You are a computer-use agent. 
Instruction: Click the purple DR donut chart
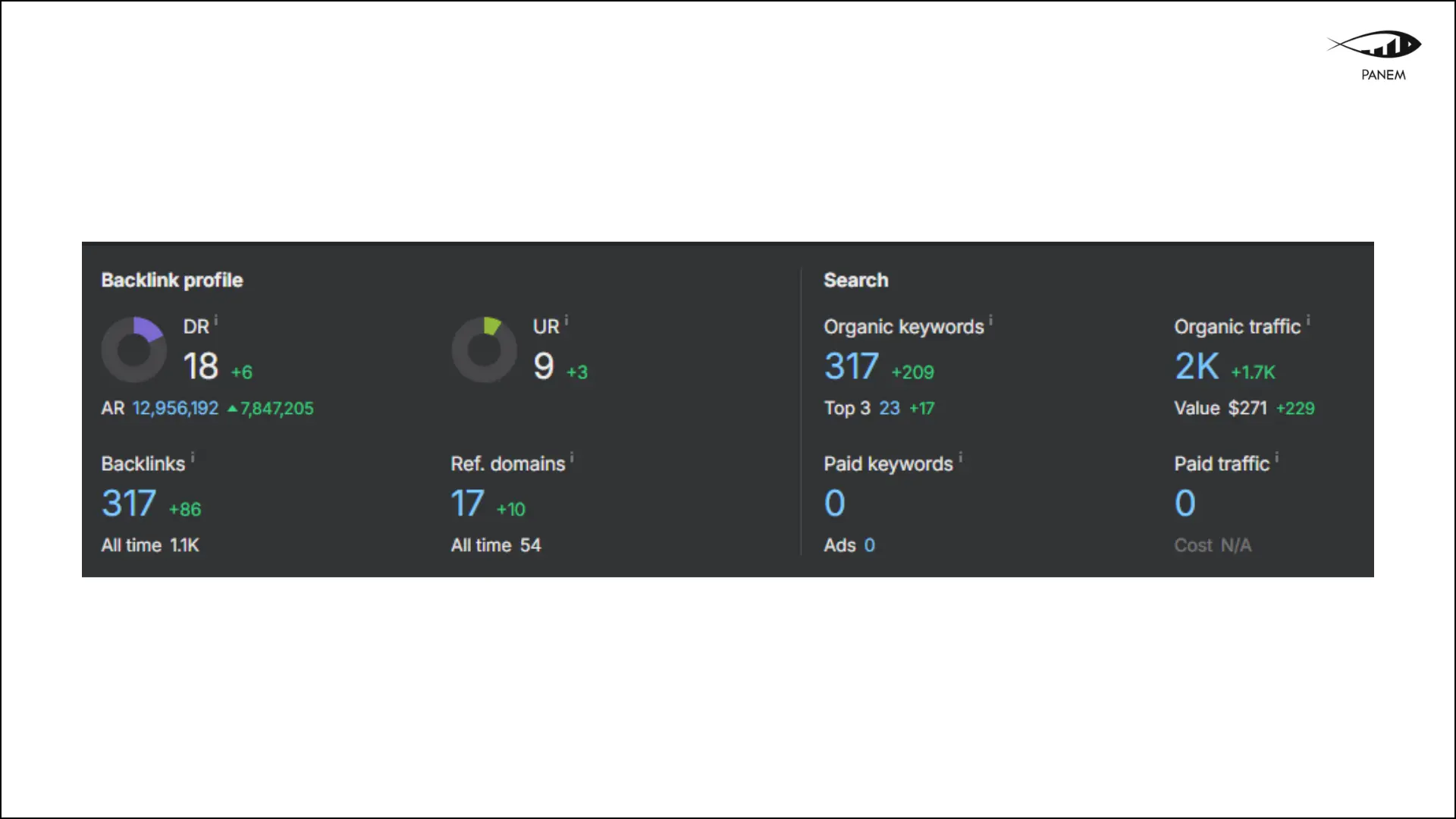point(134,350)
